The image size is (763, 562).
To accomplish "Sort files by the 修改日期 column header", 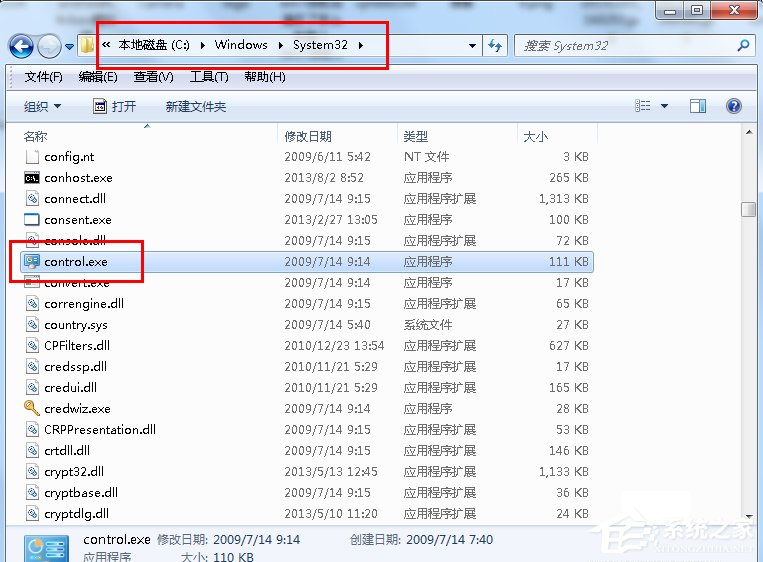I will pos(308,136).
